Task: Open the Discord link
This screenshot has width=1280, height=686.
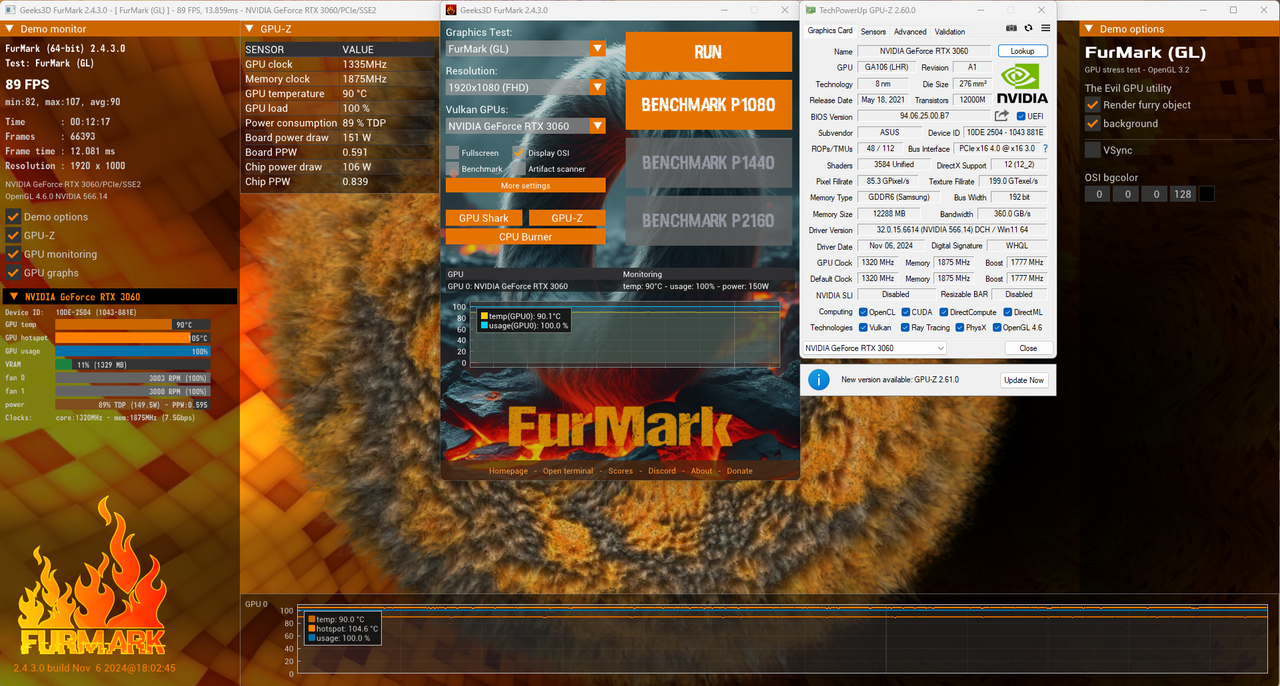Action: pyautogui.click(x=662, y=471)
